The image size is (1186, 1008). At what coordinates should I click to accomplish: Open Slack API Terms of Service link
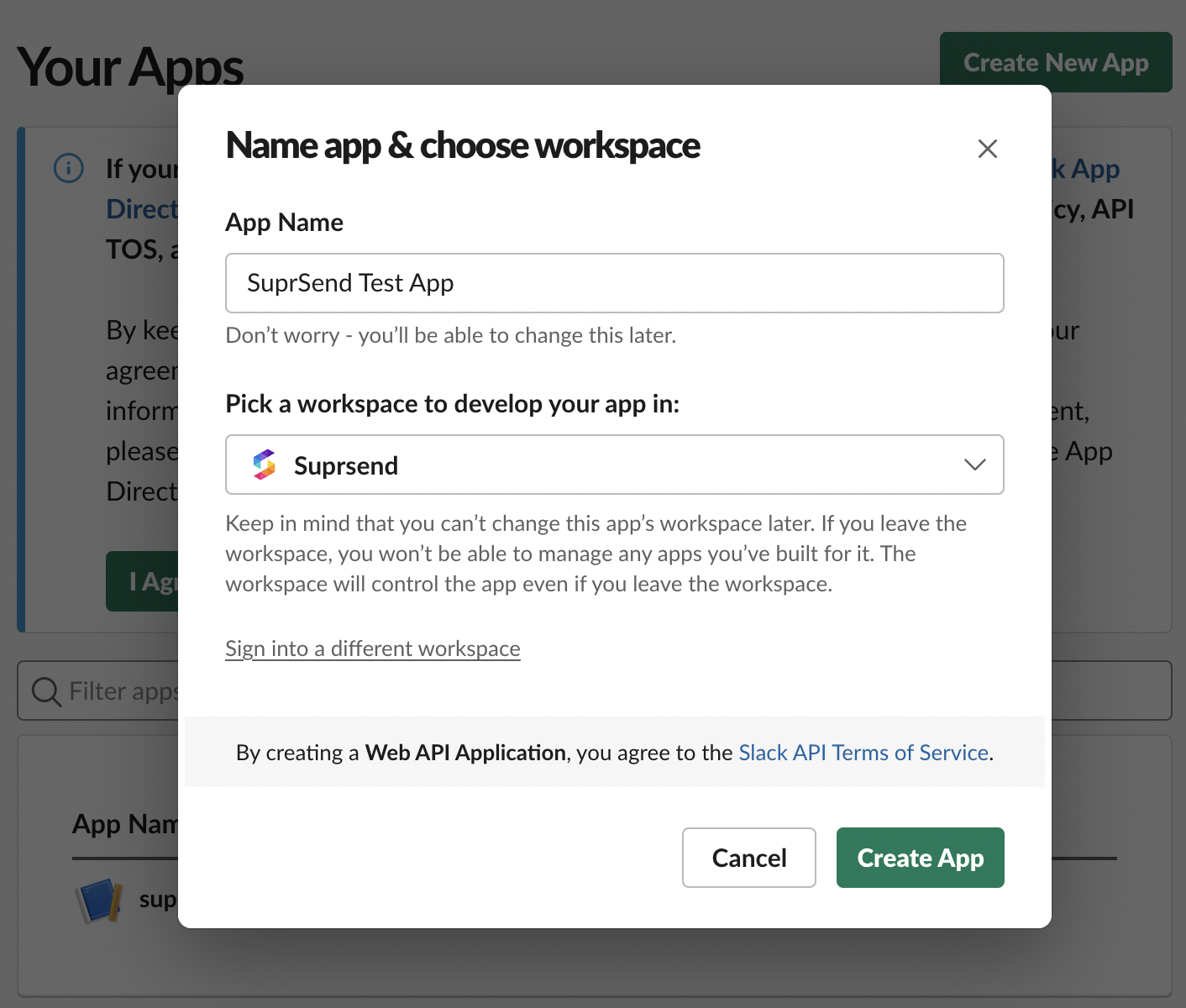863,753
